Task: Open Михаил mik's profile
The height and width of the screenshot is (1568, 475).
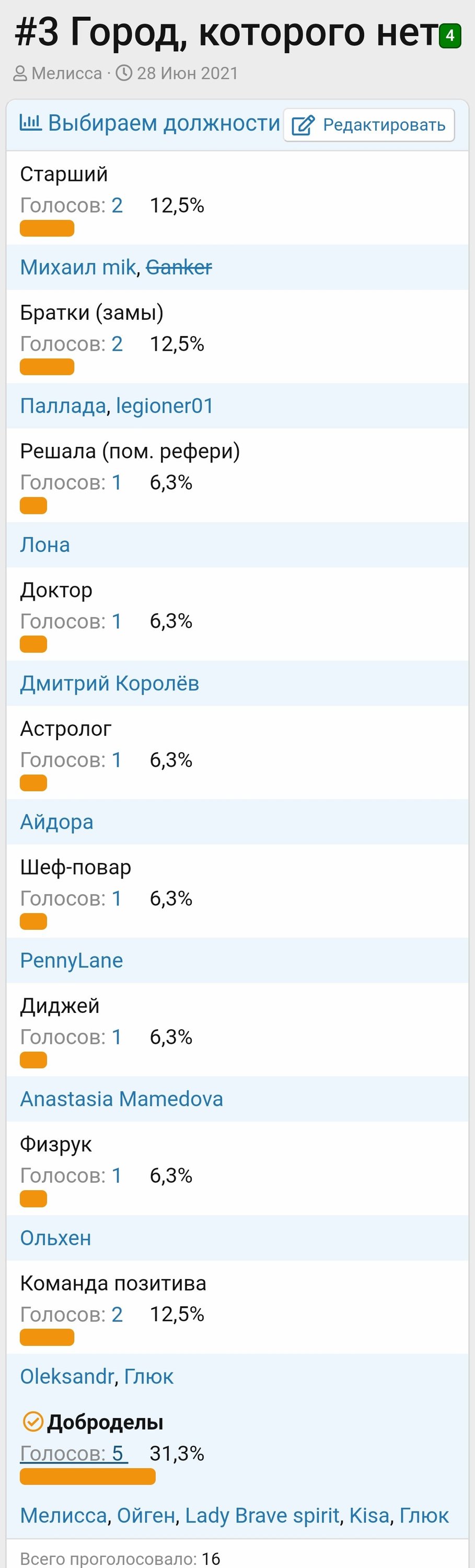Action: click(x=78, y=267)
